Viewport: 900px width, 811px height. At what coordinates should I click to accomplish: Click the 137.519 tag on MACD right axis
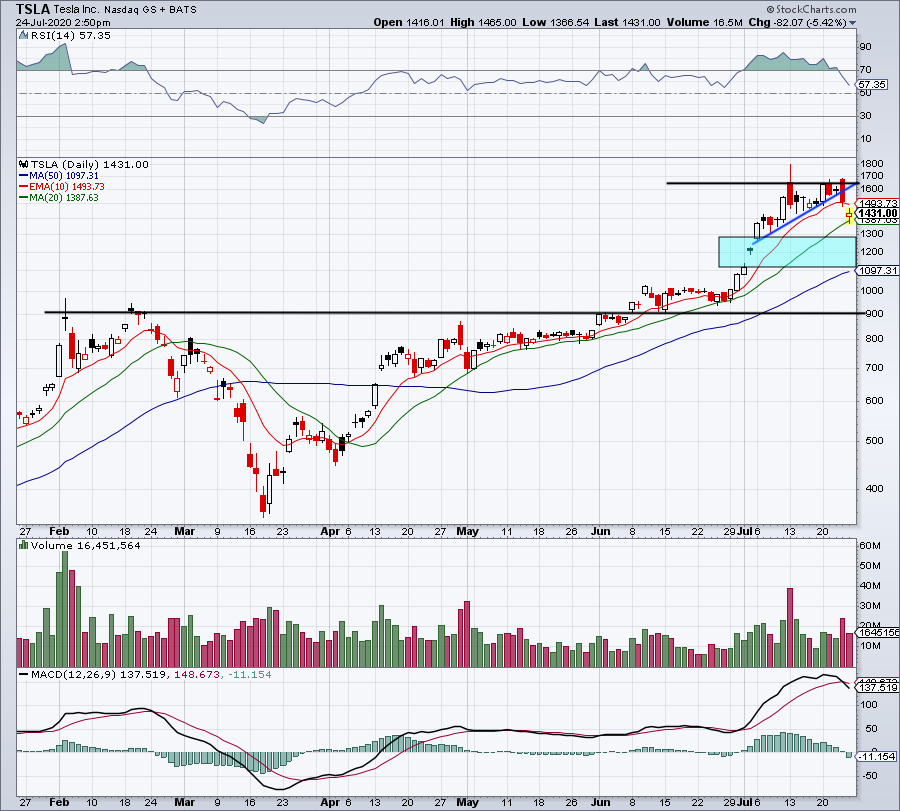pyautogui.click(x=877, y=688)
